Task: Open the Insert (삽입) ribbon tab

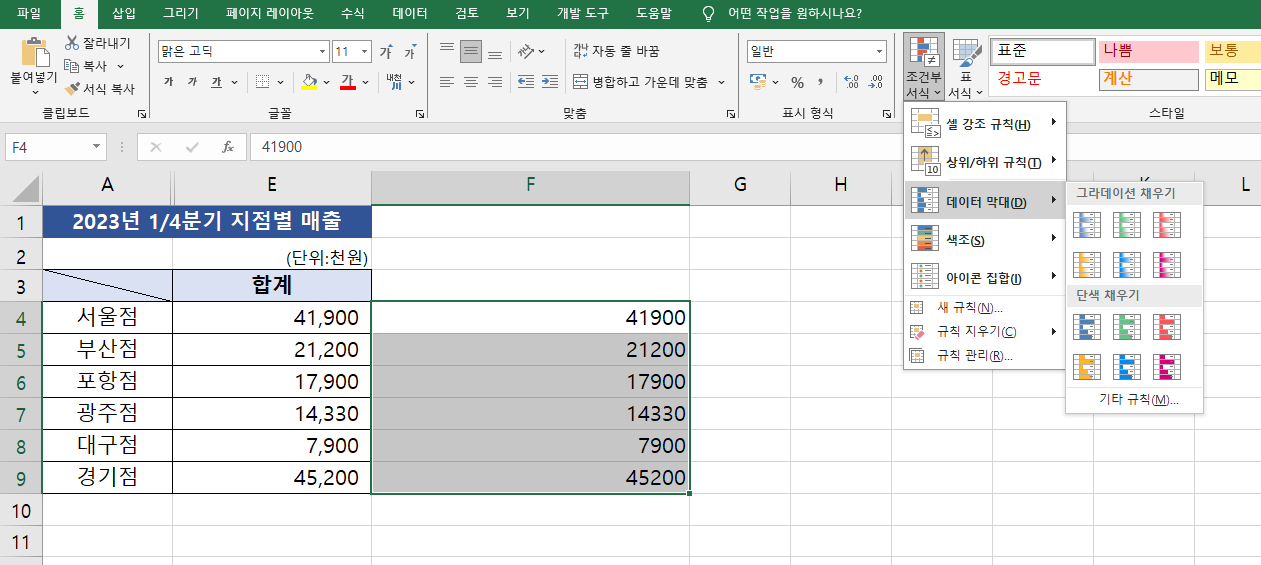Action: pos(124,14)
